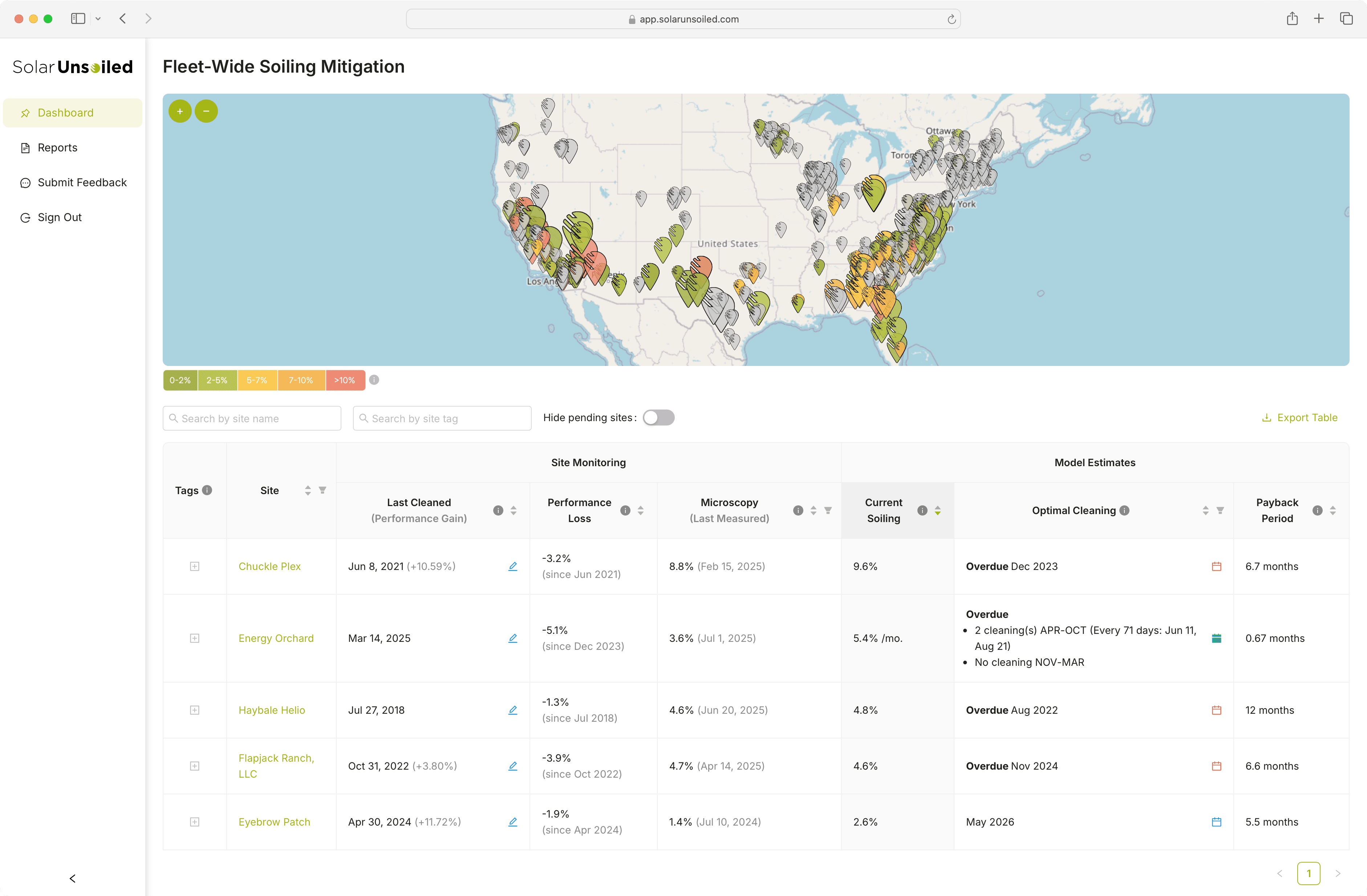This screenshot has height=896, width=1367.
Task: Edit Chuckle Plex last cleaned date
Action: tap(513, 566)
